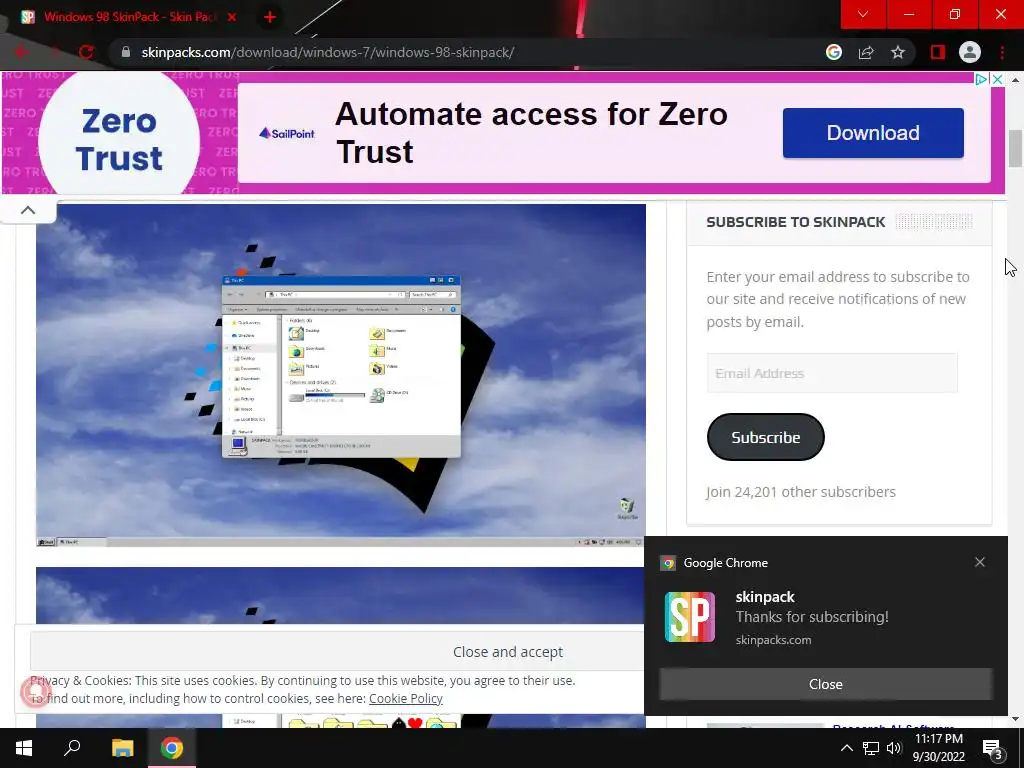Open the Cookie Policy link
The height and width of the screenshot is (768, 1024).
tap(406, 699)
